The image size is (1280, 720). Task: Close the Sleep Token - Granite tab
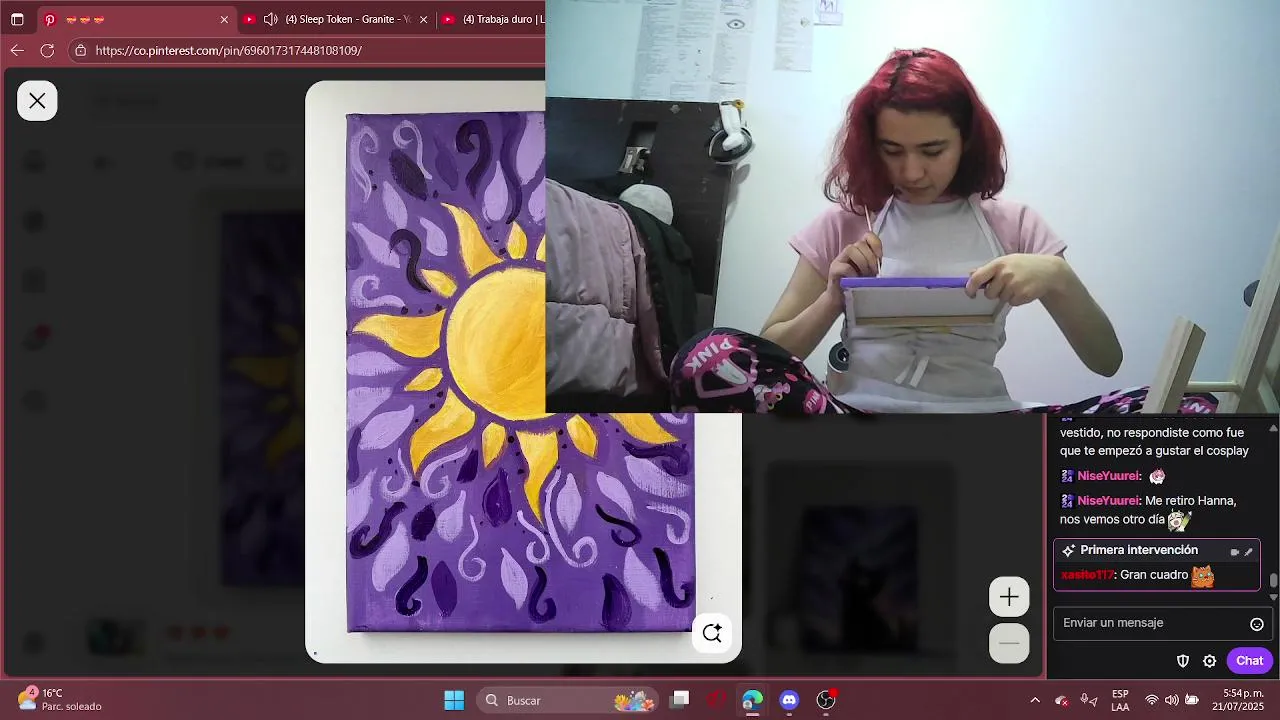[x=423, y=19]
